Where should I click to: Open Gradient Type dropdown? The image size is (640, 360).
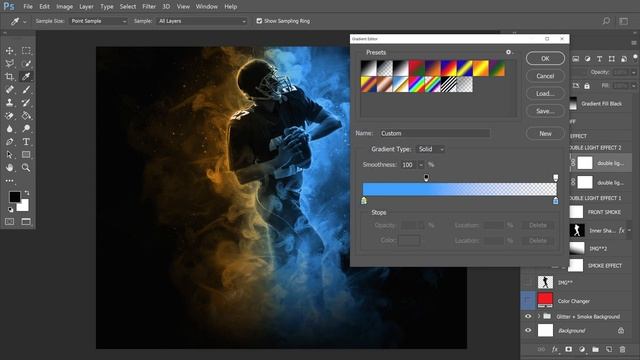tap(431, 149)
